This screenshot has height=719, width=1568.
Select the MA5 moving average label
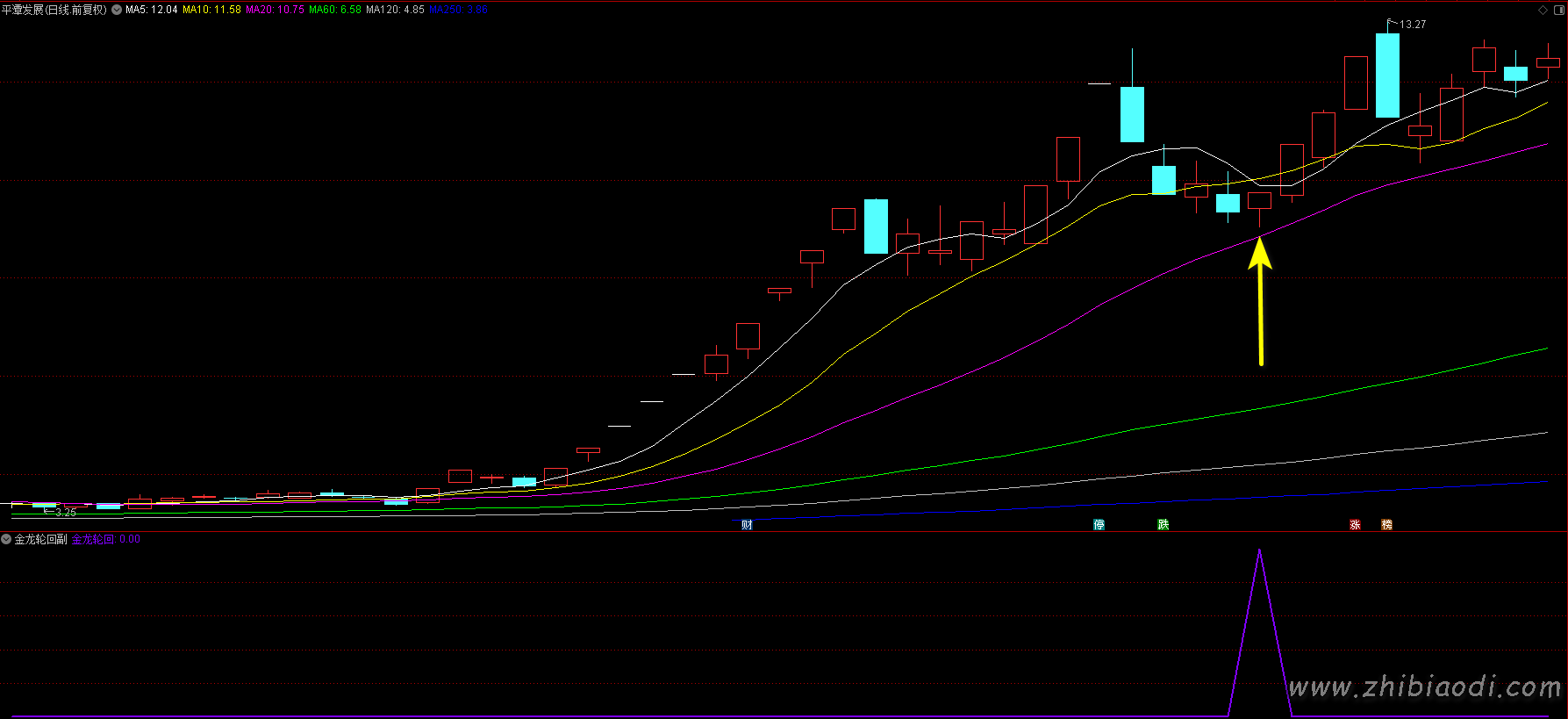(x=151, y=10)
